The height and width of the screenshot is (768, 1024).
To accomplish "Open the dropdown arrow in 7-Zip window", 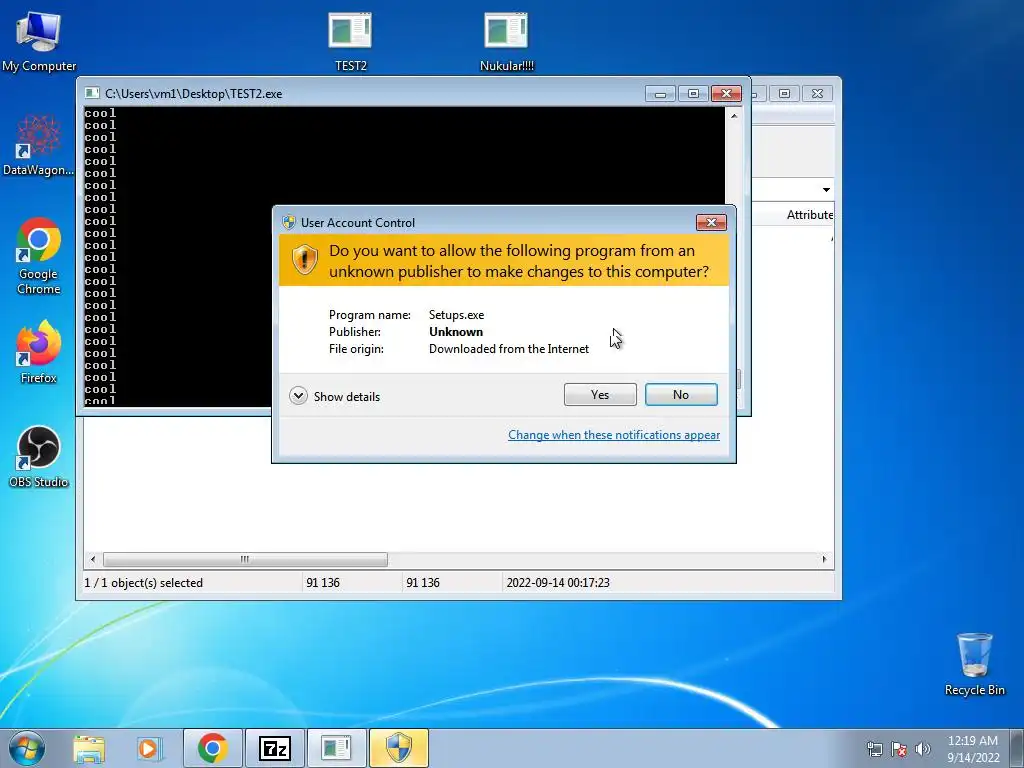I will tap(826, 189).
